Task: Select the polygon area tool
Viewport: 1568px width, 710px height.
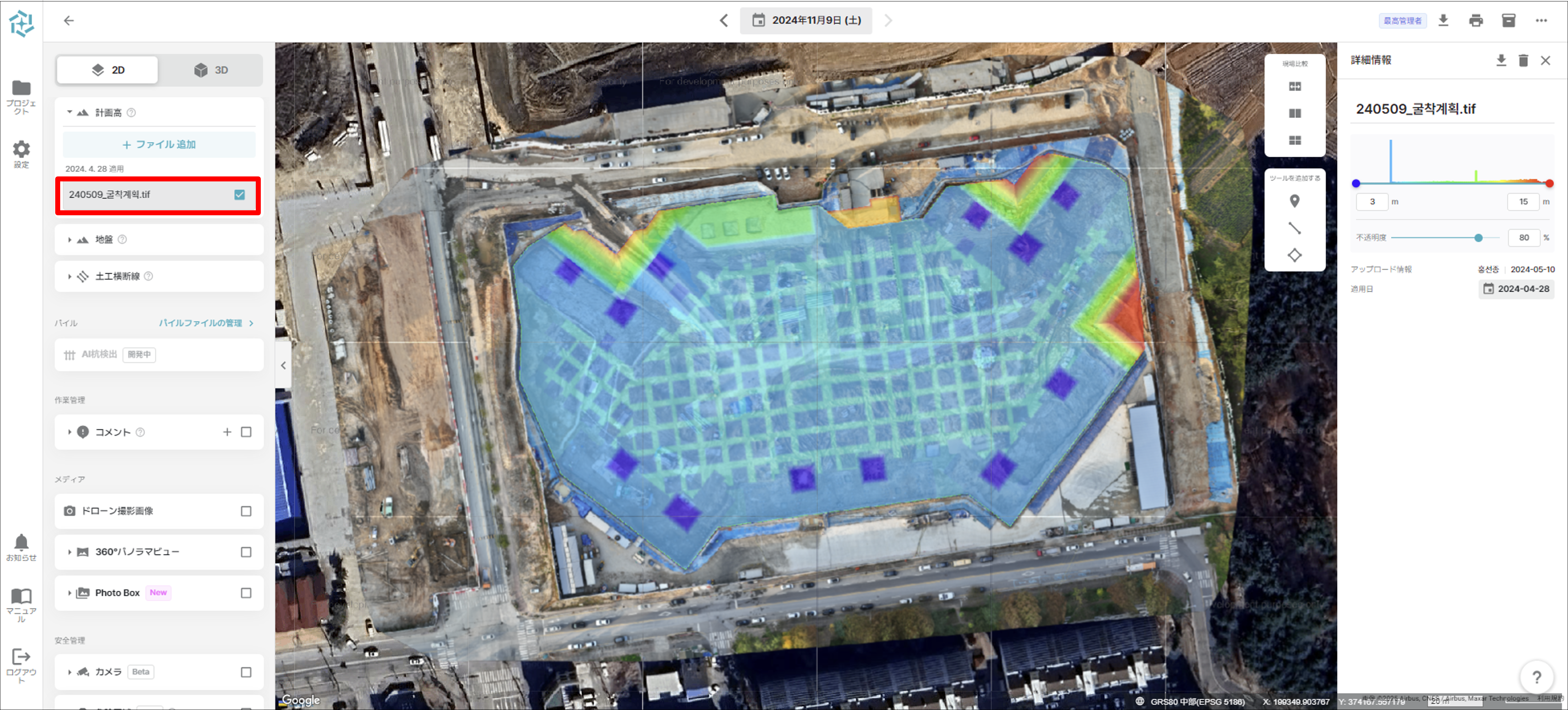Action: tap(1294, 255)
